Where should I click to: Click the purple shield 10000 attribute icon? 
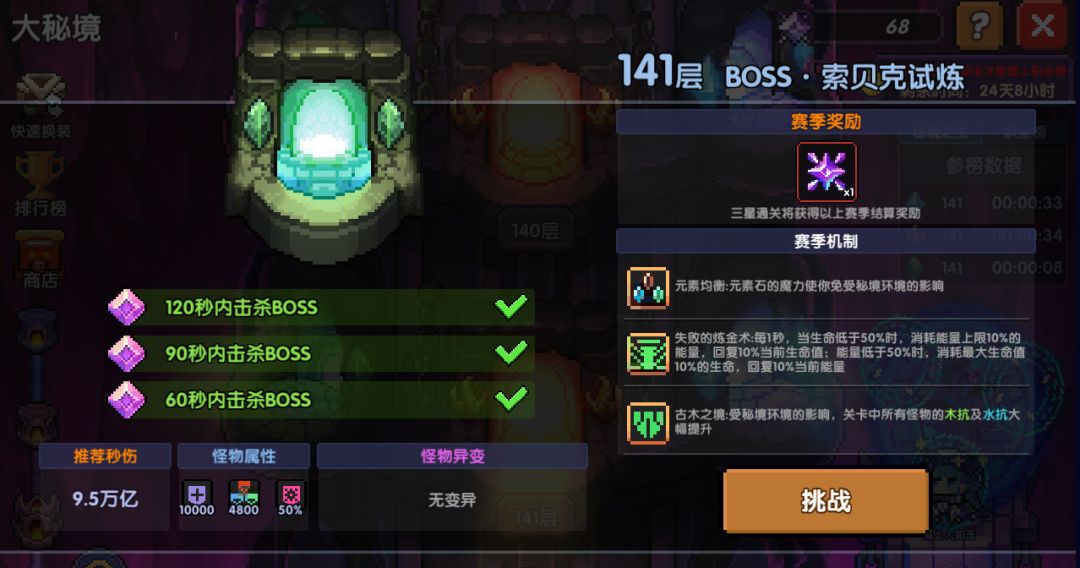tap(197, 498)
